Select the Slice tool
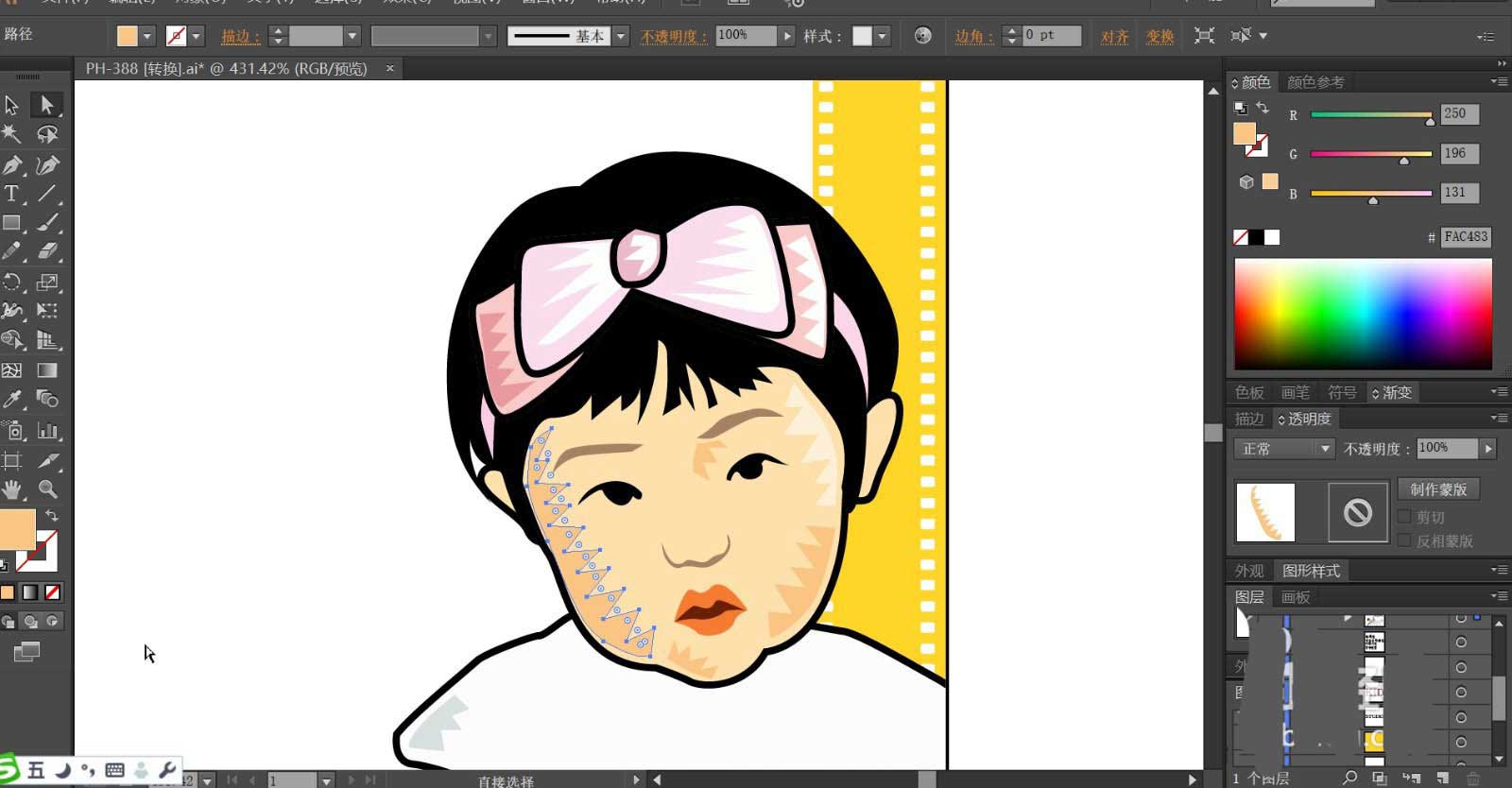This screenshot has width=1512, height=788. coord(46,460)
